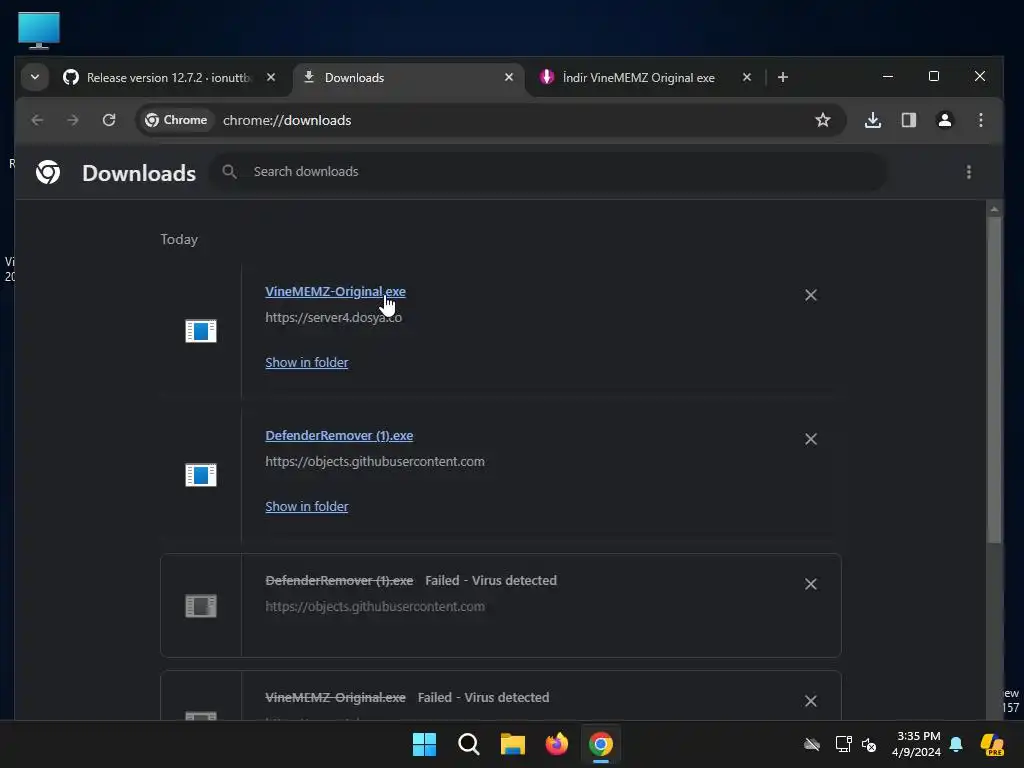Close the İndir VineMEMZ Original exe tab
The height and width of the screenshot is (768, 1024).
pyautogui.click(x=746, y=77)
